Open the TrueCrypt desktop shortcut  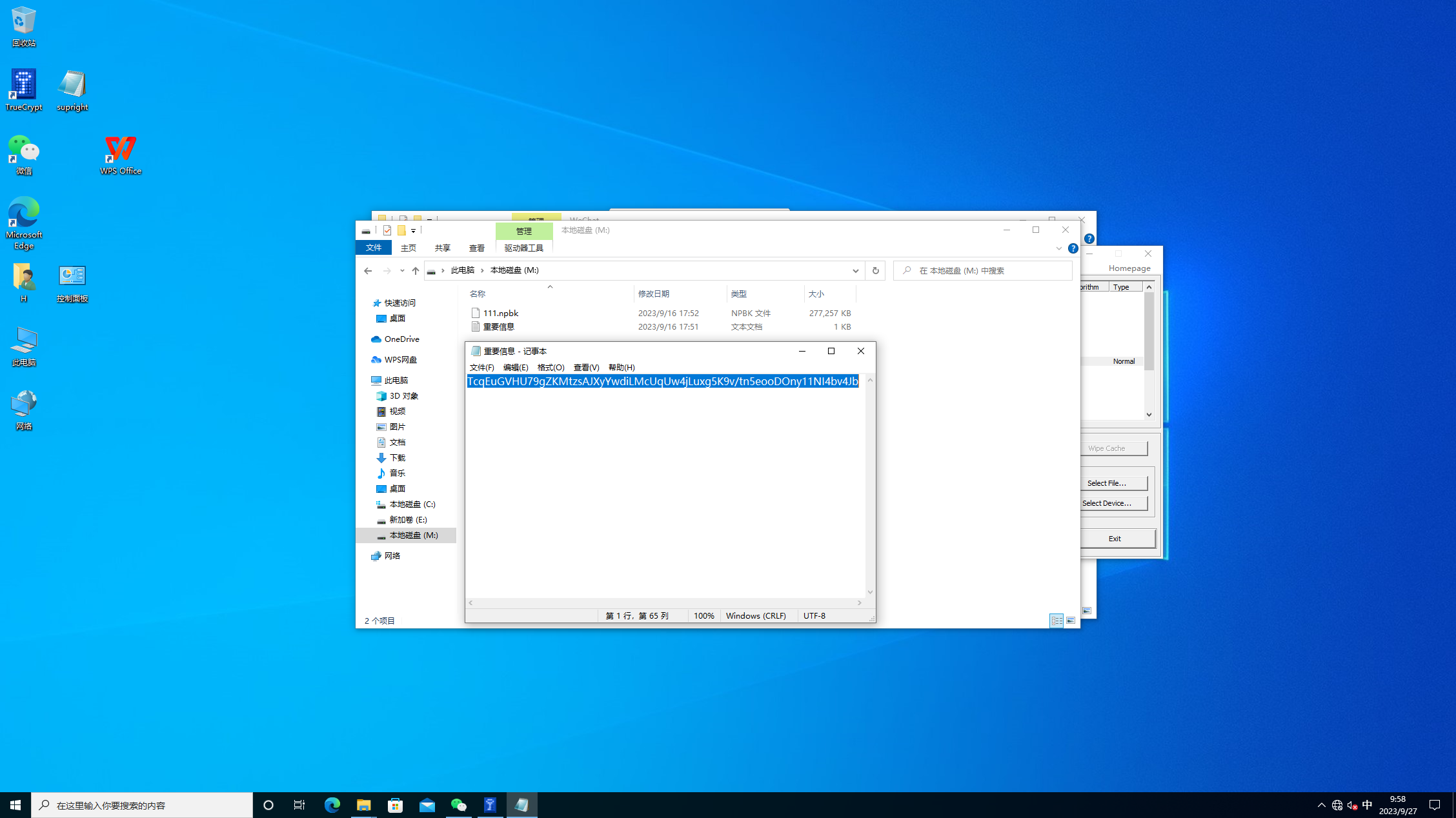(24, 90)
